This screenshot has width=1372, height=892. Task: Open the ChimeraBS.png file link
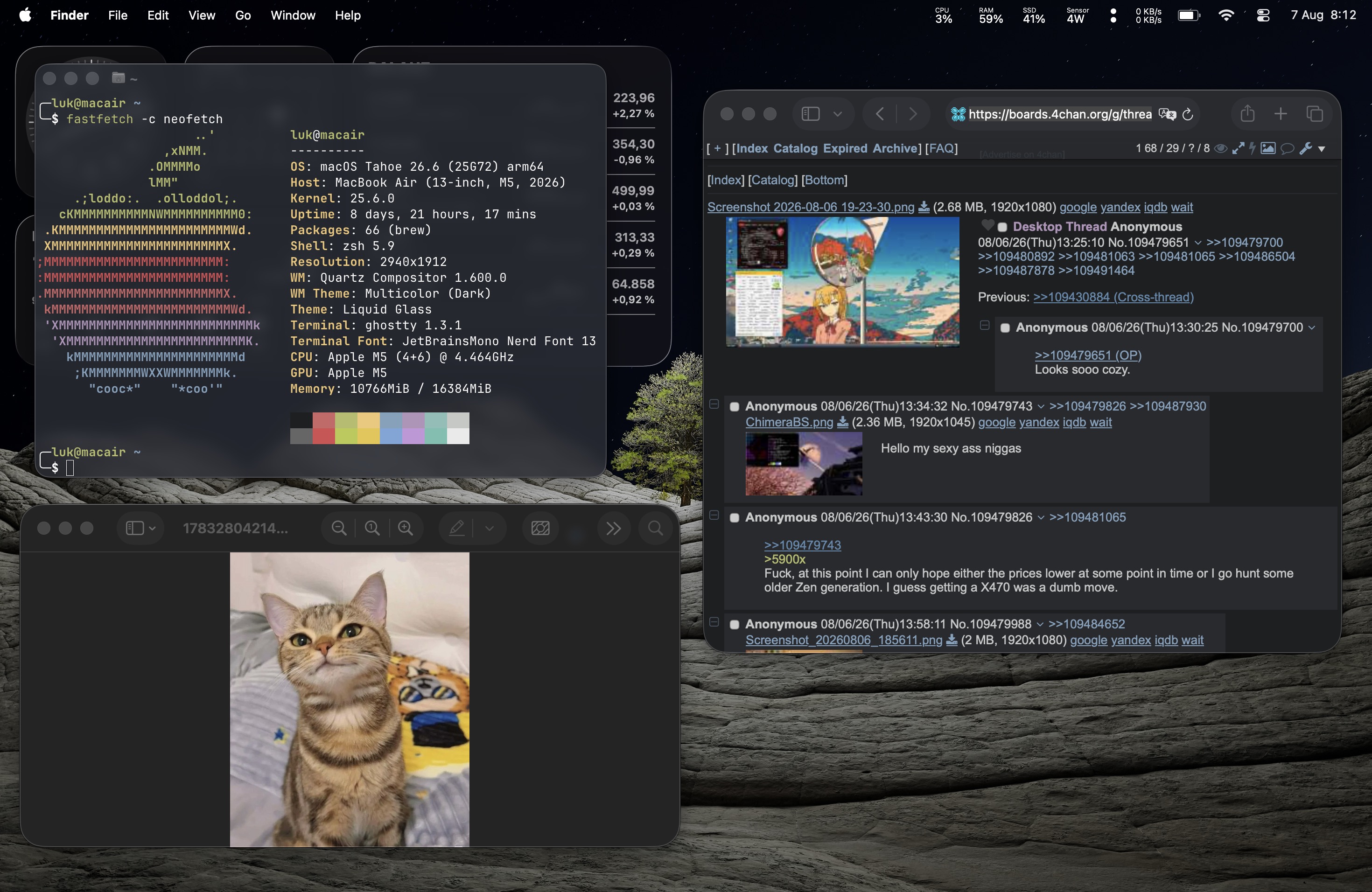(x=789, y=422)
